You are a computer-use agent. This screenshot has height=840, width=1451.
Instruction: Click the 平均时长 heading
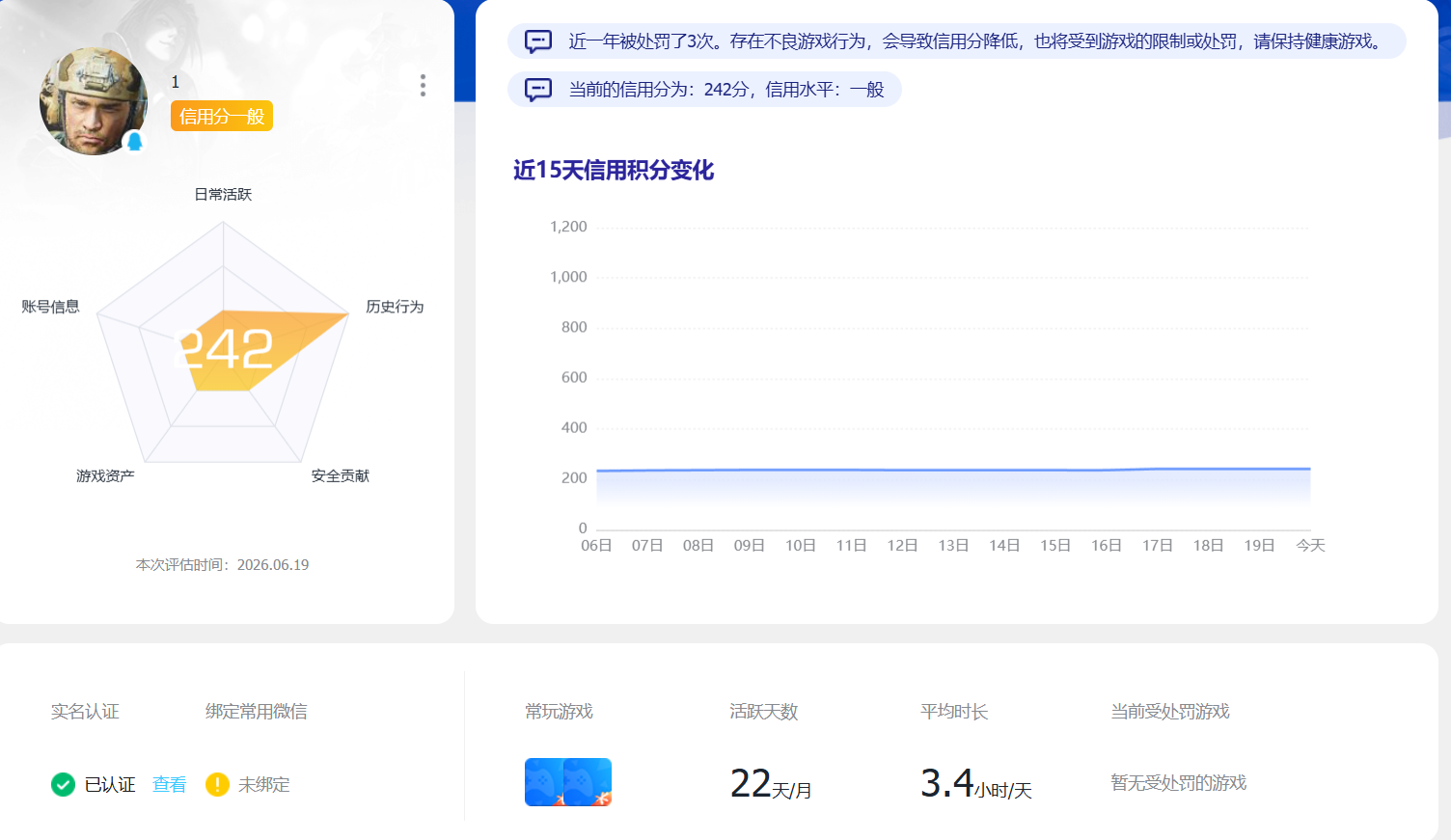pos(954,711)
